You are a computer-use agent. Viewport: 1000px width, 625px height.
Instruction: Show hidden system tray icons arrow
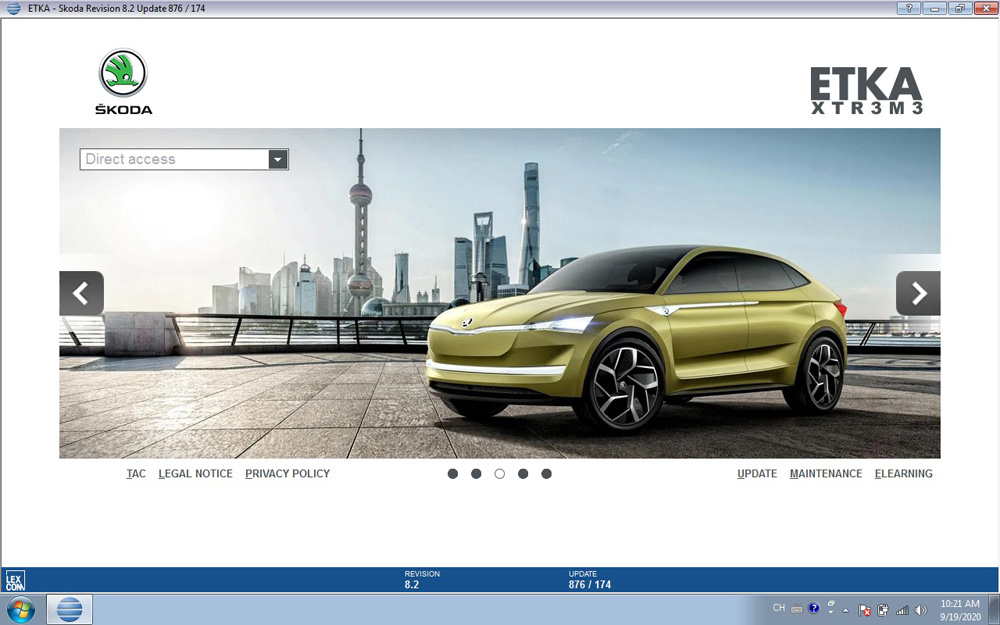point(846,610)
